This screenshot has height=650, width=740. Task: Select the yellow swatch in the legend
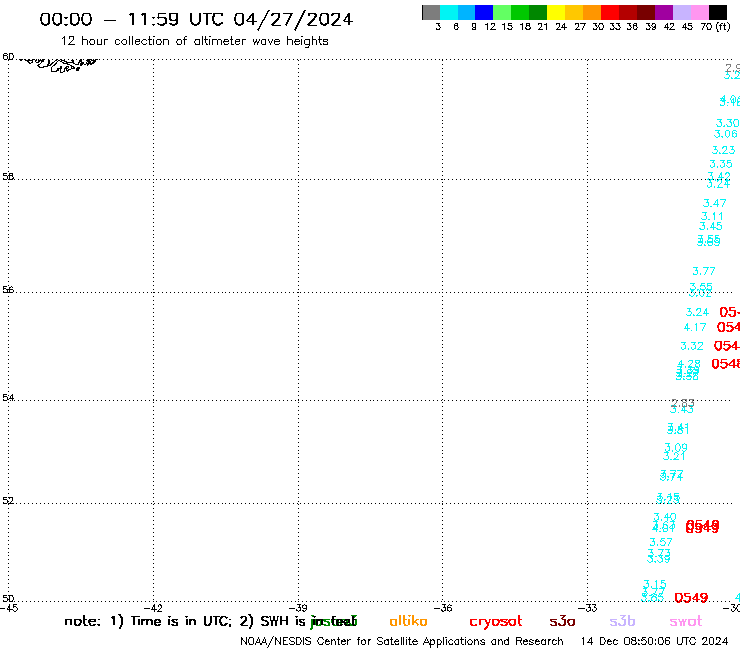pos(556,12)
